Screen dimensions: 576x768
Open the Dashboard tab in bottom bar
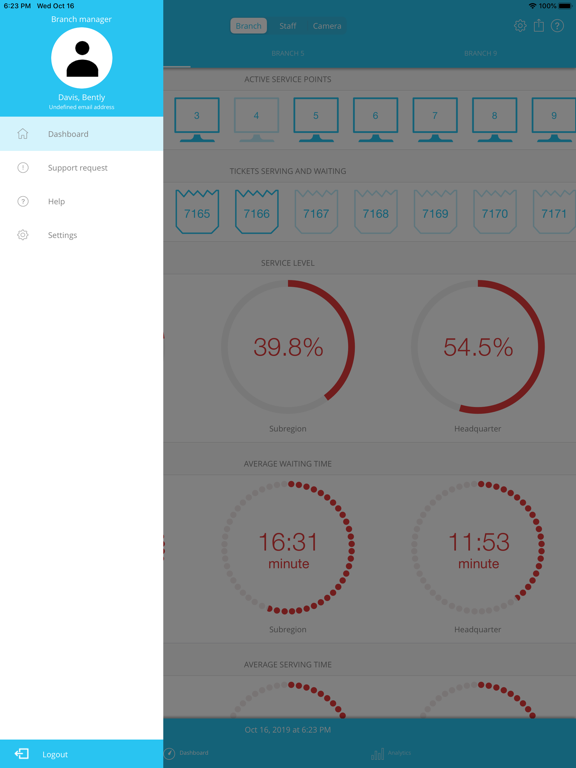coord(186,753)
